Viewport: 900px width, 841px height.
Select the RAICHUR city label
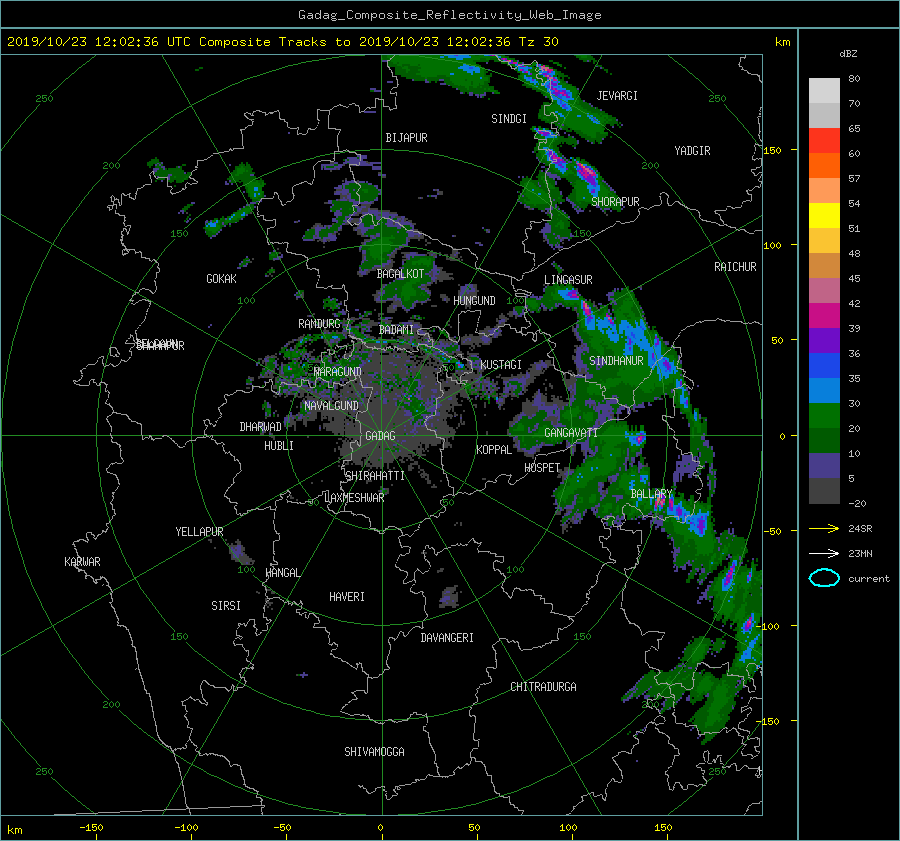[735, 267]
